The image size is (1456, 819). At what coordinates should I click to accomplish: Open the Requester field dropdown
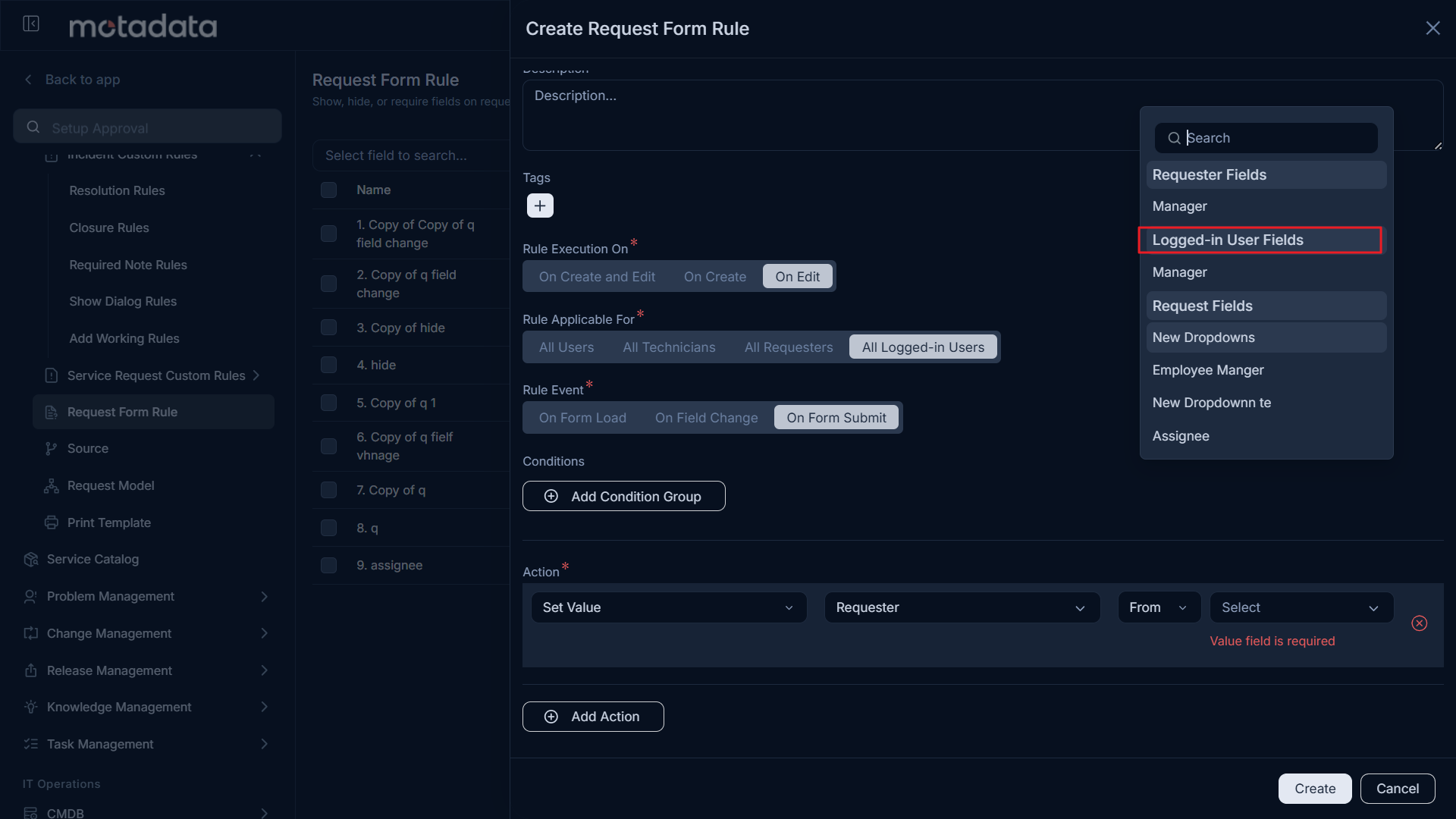coord(962,607)
